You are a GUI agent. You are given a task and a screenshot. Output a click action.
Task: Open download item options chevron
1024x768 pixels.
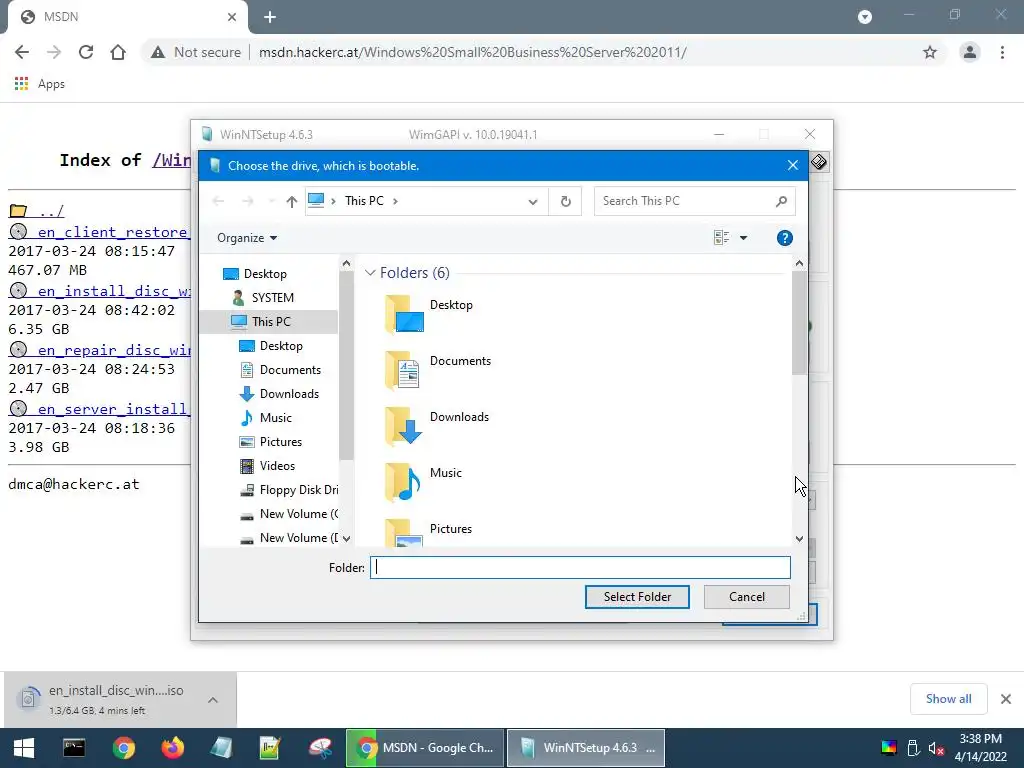click(x=213, y=700)
